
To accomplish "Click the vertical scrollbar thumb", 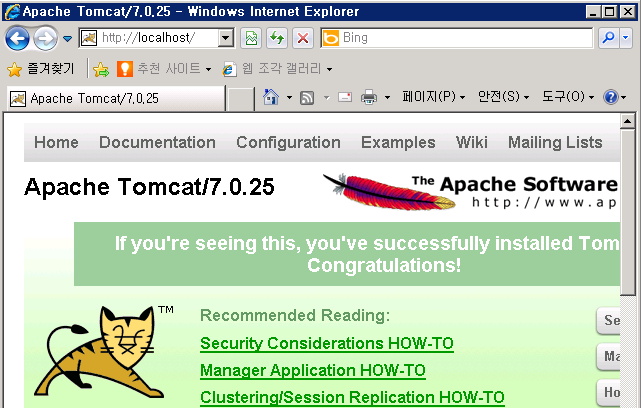I will pos(628,212).
